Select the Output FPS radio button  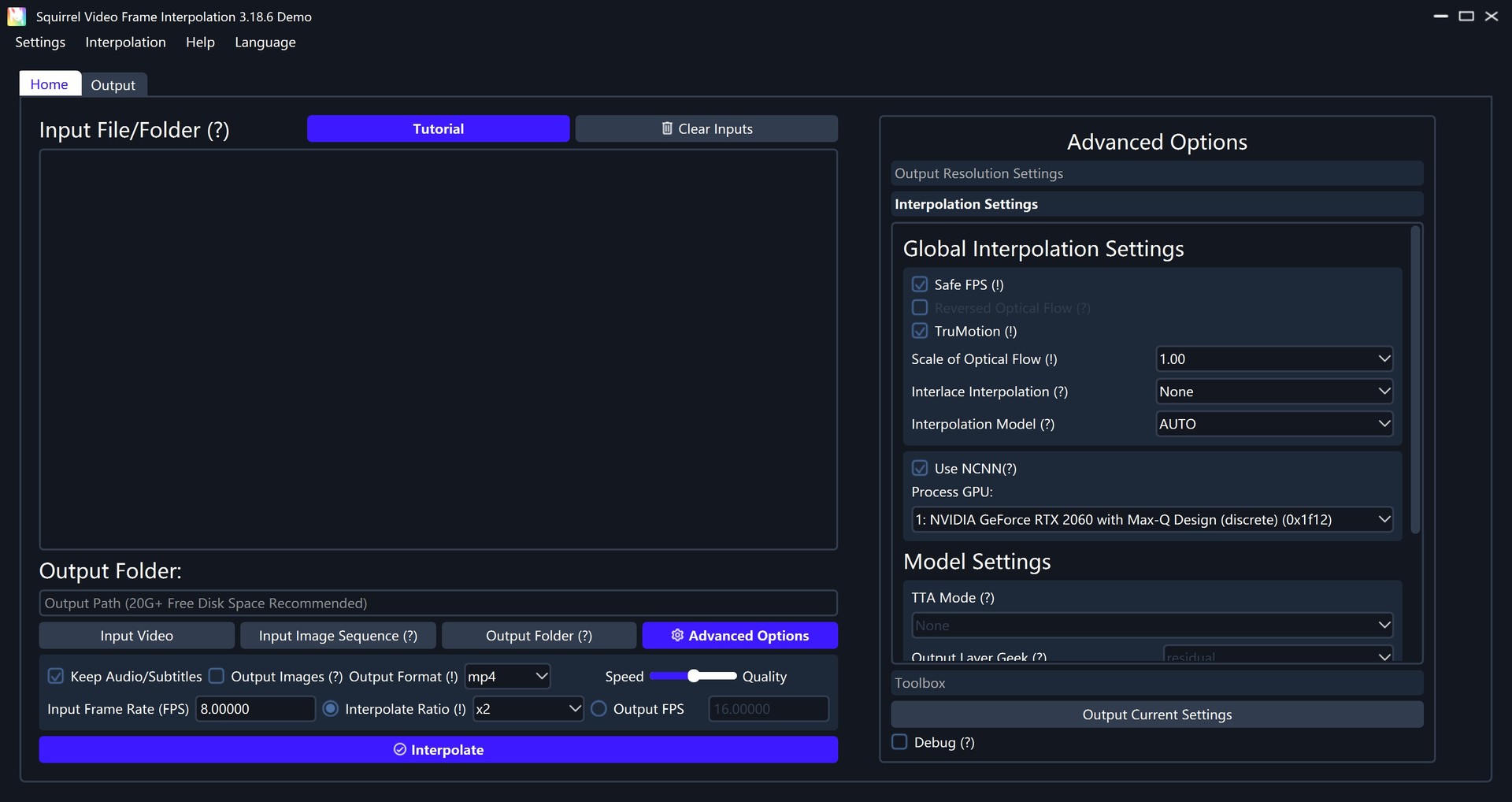tap(599, 709)
